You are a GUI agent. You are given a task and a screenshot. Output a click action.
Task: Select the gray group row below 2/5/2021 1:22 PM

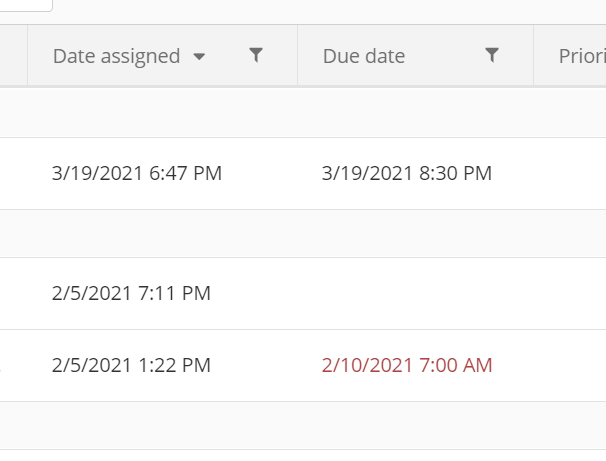[303, 425]
